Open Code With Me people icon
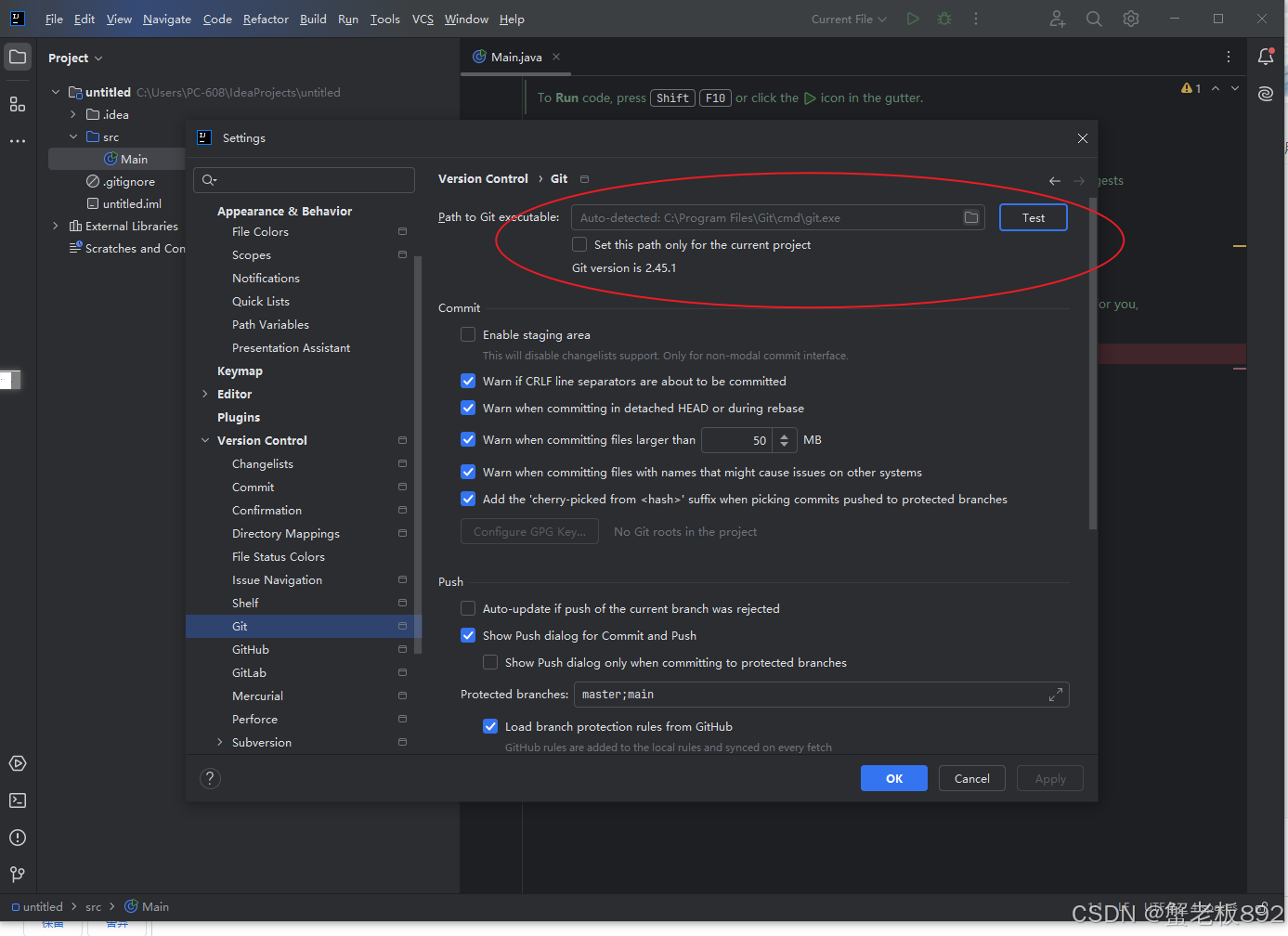 tap(1058, 19)
